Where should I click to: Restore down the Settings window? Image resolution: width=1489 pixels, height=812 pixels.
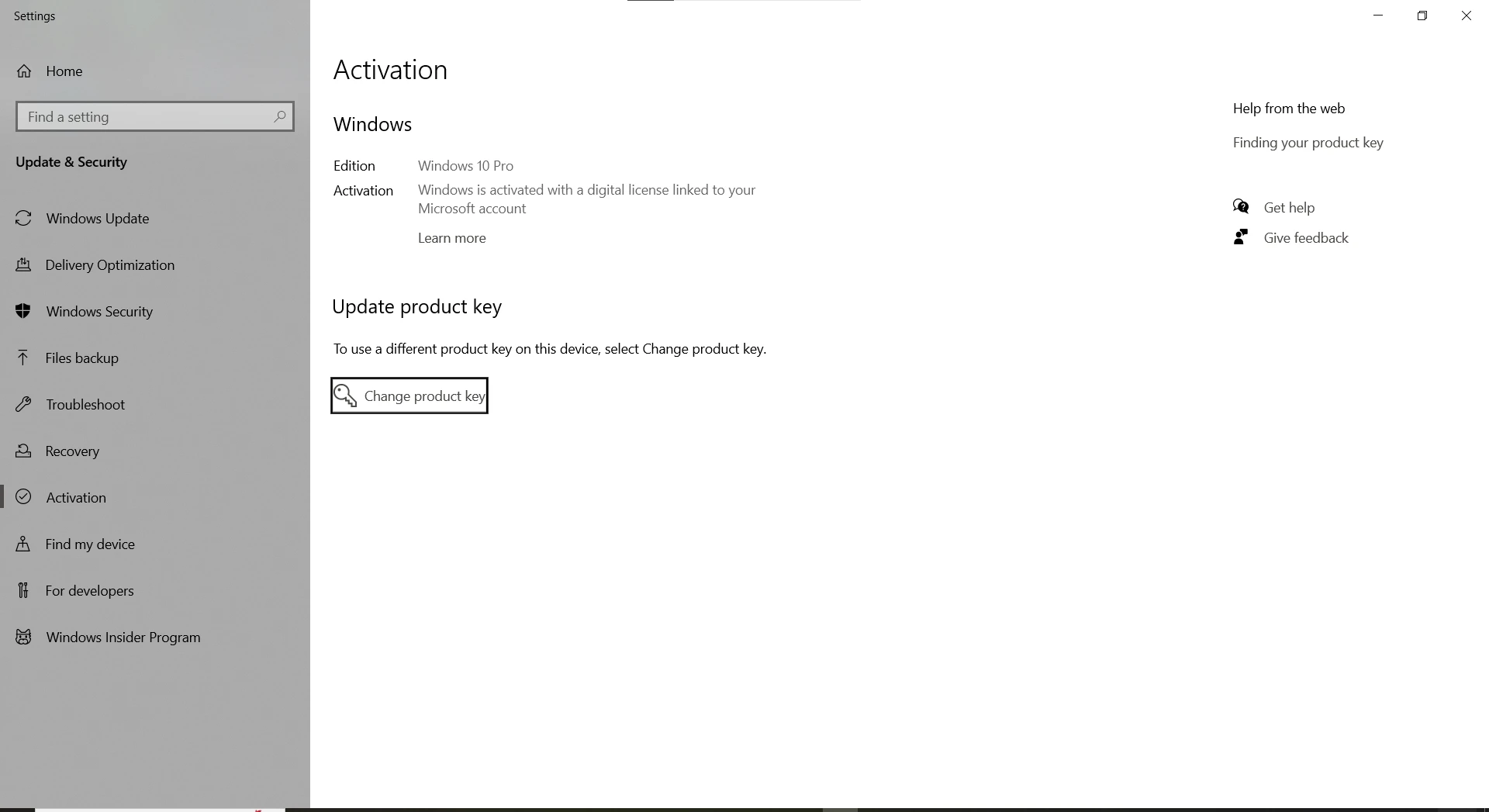pyautogui.click(x=1422, y=16)
